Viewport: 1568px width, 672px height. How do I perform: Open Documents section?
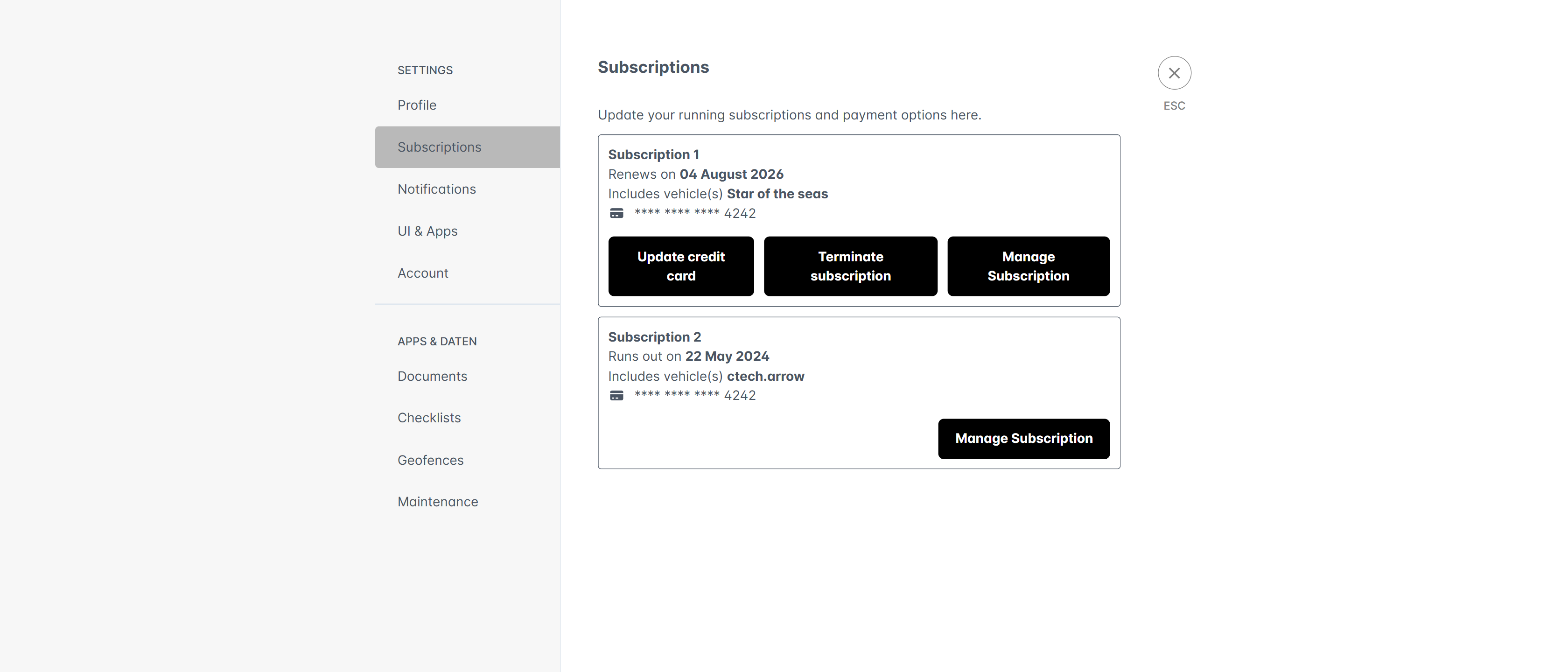432,376
